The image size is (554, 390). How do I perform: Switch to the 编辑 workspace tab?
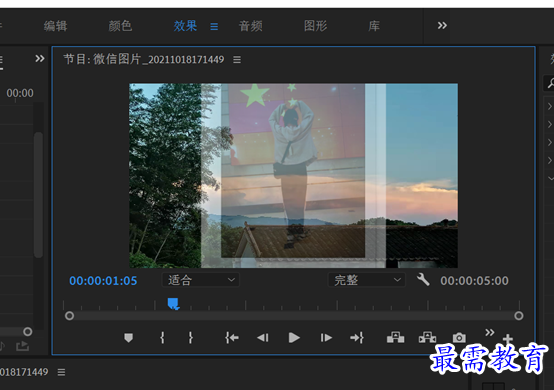point(55,26)
